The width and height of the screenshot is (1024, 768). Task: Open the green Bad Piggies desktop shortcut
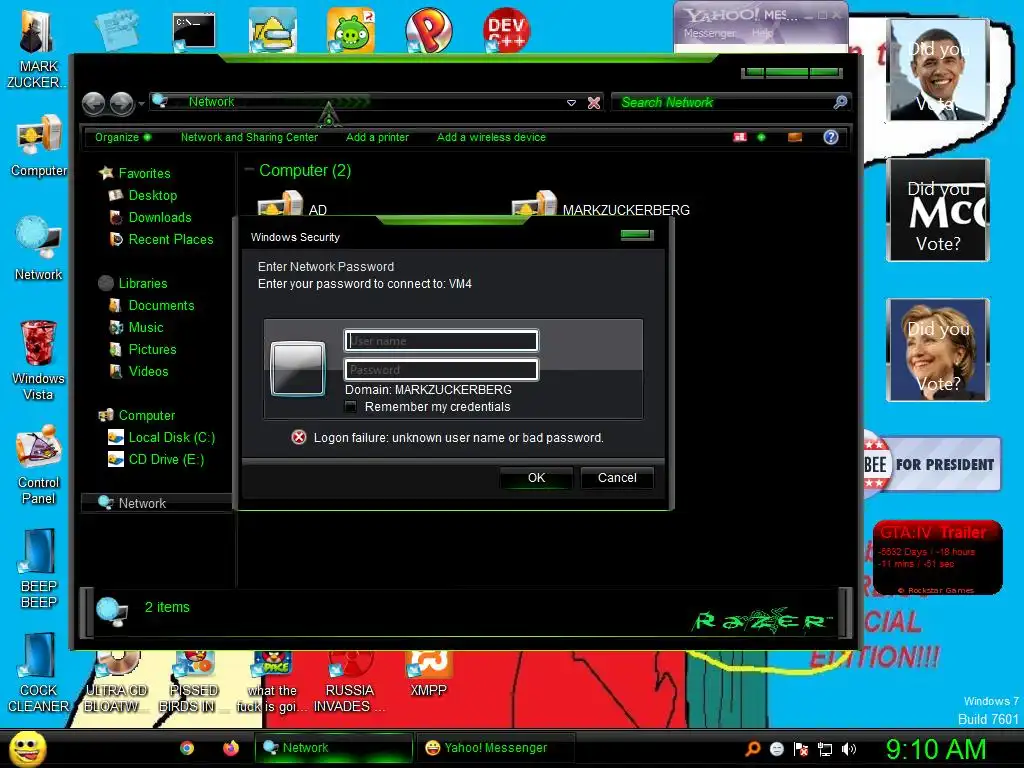point(351,30)
